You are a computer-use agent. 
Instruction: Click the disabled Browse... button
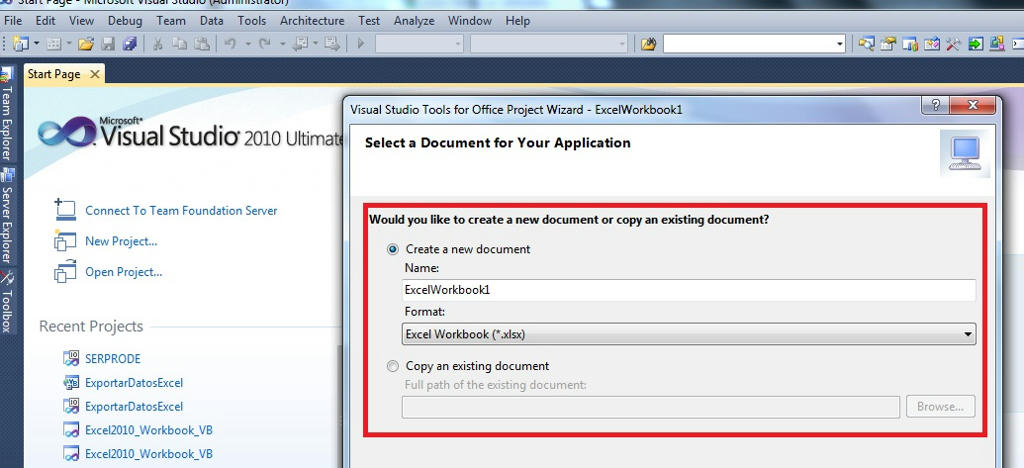(x=940, y=407)
